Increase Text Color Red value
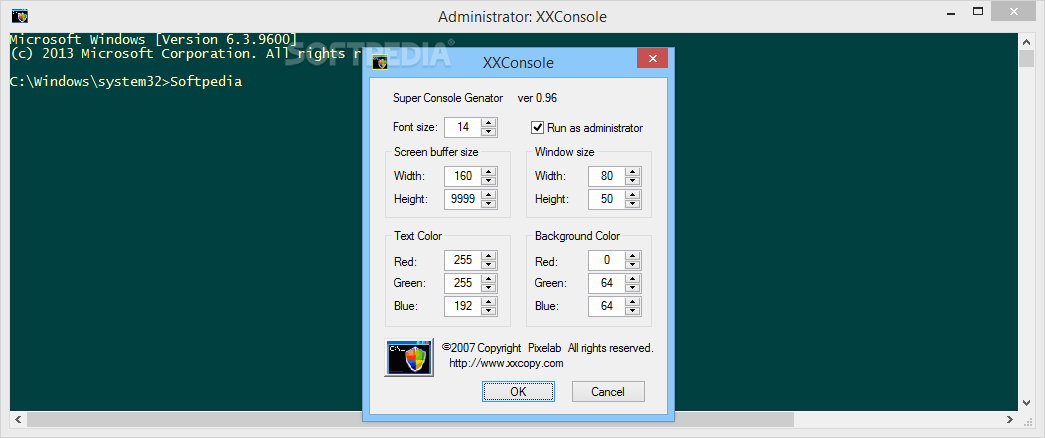1045x438 pixels. [x=490, y=256]
